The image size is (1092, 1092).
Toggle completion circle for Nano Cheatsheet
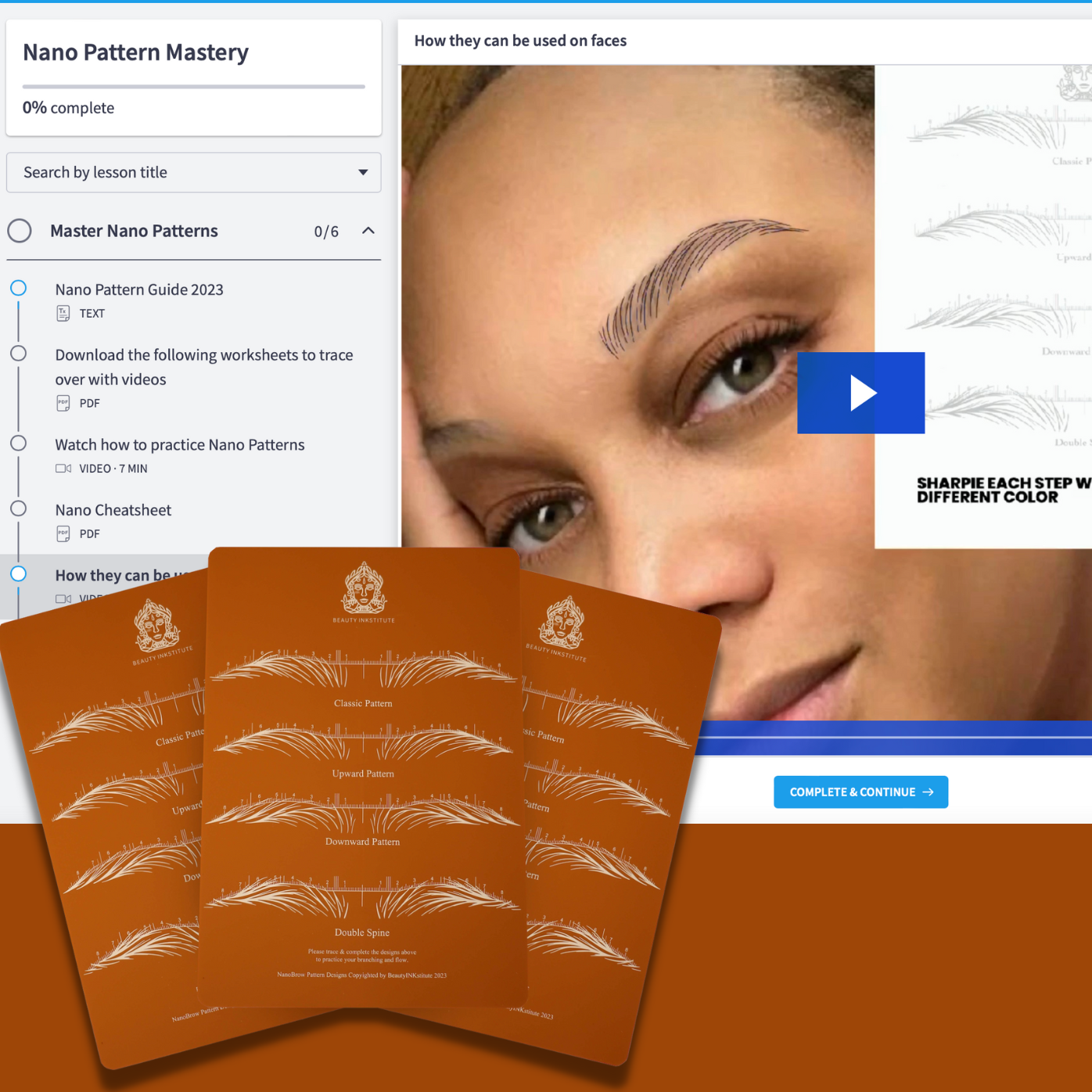pyautogui.click(x=19, y=509)
